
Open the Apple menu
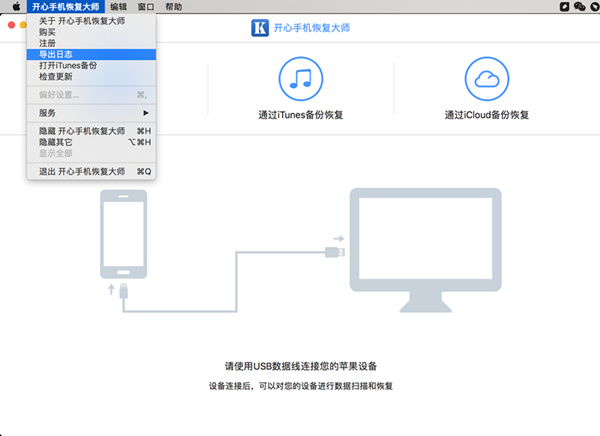[x=16, y=7]
